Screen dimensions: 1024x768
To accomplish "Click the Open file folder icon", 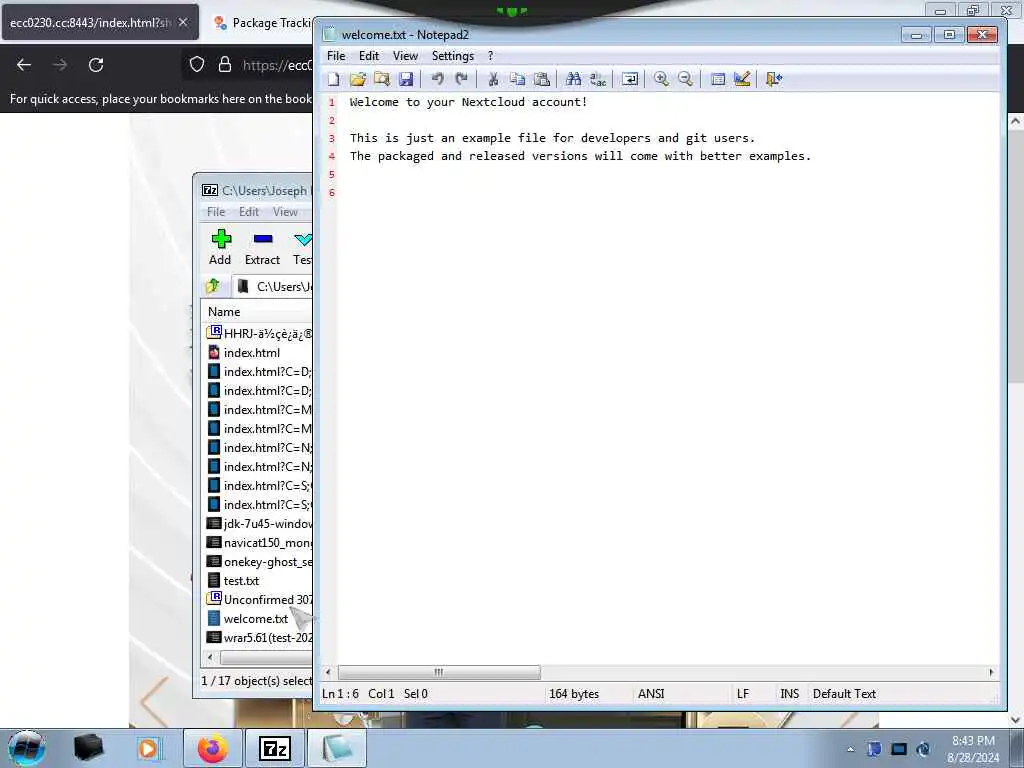I will pos(358,80).
